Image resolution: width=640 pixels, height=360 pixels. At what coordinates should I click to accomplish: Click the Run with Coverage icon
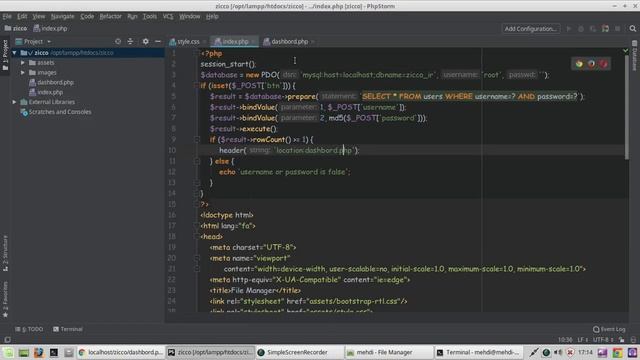pos(593,29)
